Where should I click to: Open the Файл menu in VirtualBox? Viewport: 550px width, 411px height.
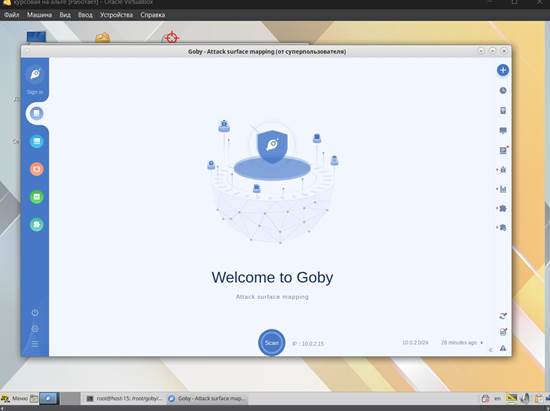[12, 15]
